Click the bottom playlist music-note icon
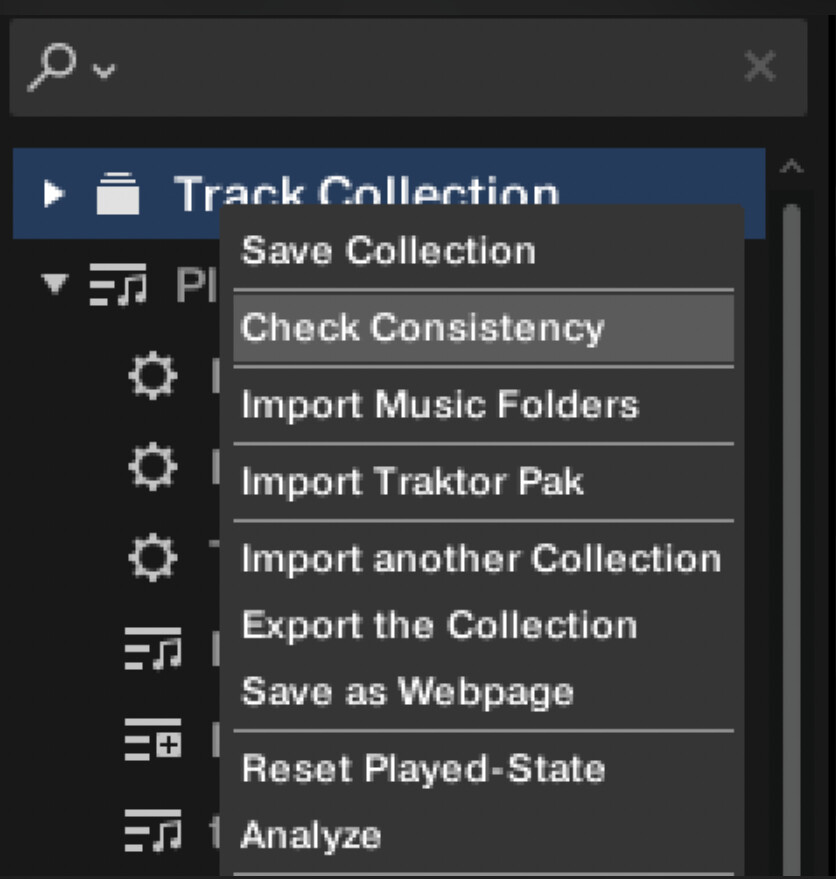This screenshot has height=879, width=836. point(152,830)
